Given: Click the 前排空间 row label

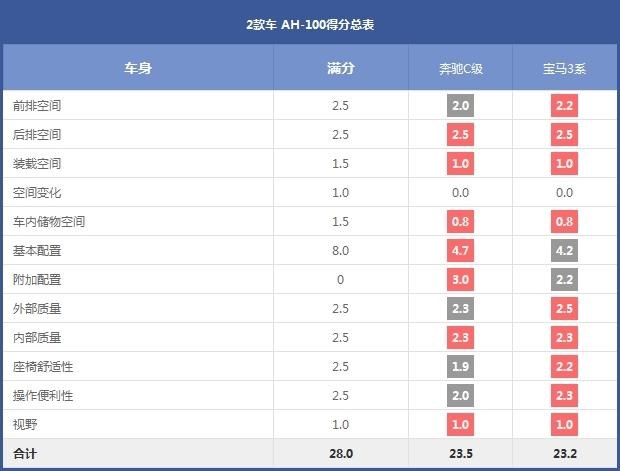Looking at the screenshot, I should tap(37, 105).
